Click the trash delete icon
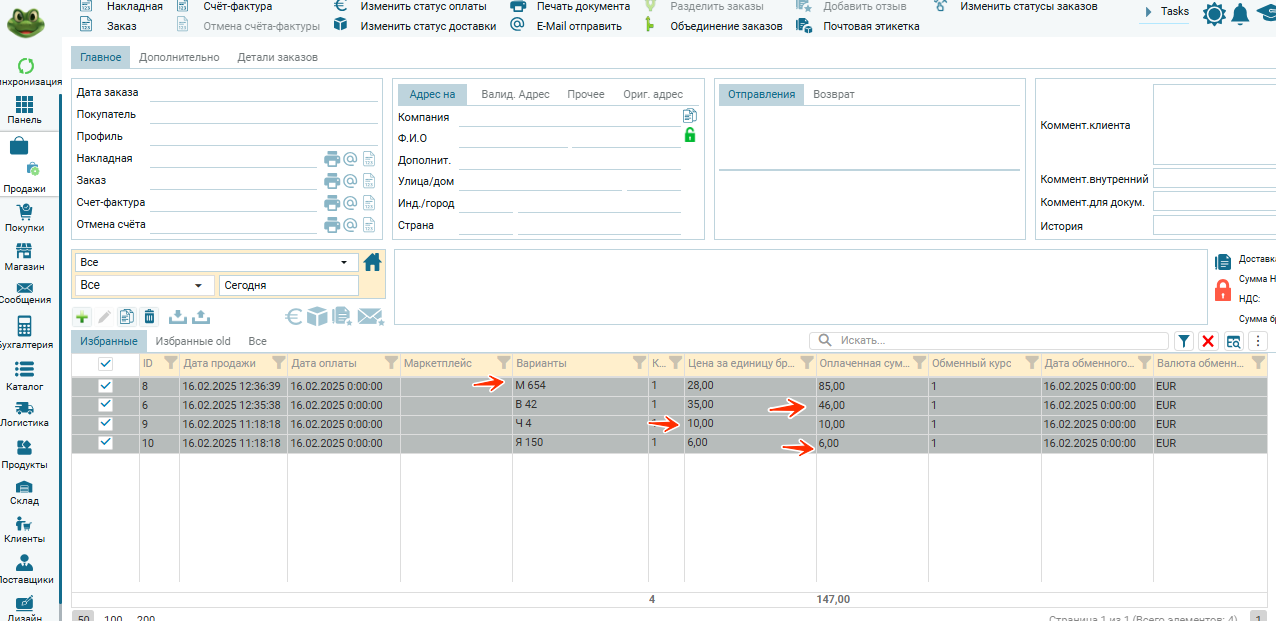 point(149,317)
